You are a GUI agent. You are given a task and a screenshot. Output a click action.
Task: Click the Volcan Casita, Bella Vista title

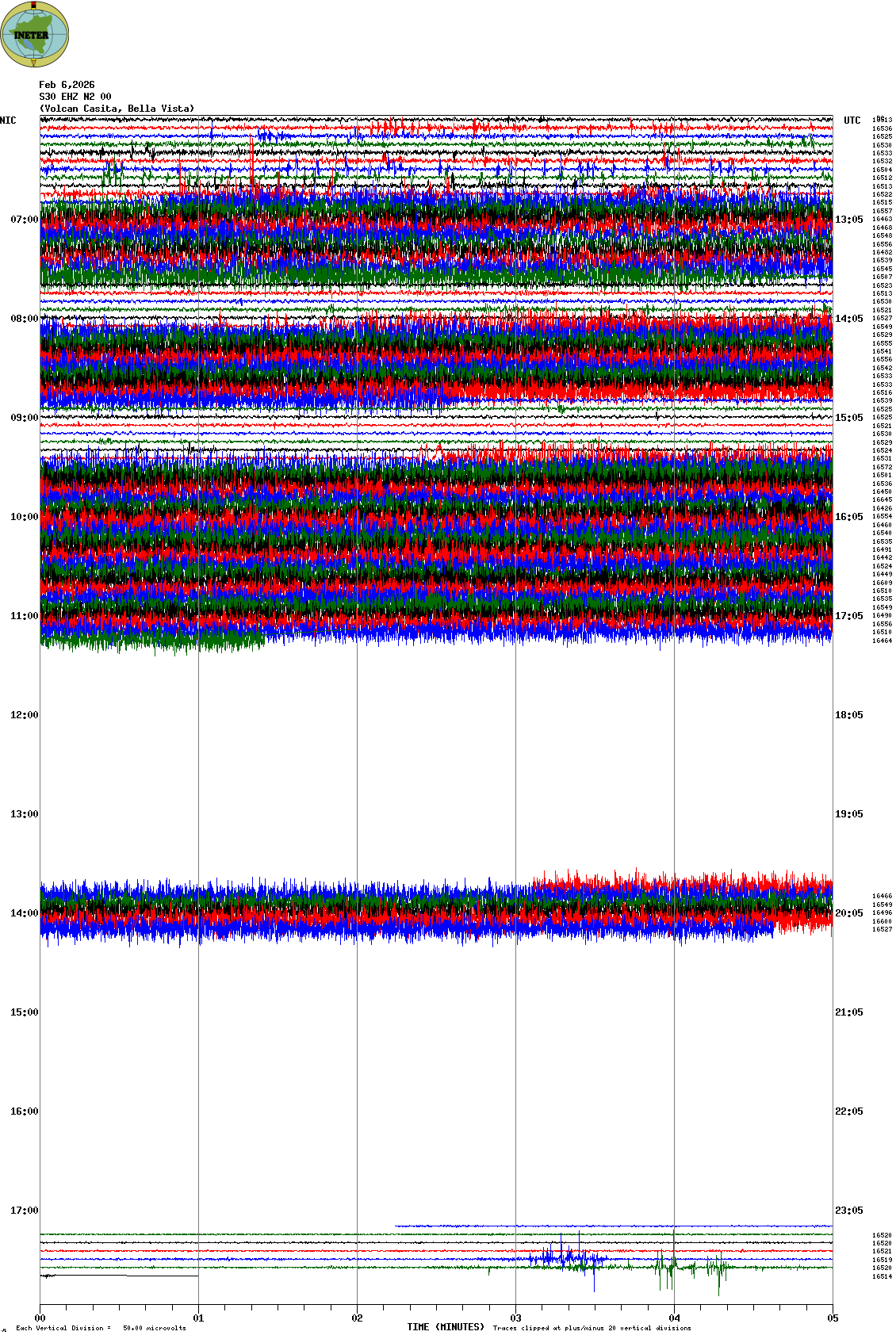117,109
